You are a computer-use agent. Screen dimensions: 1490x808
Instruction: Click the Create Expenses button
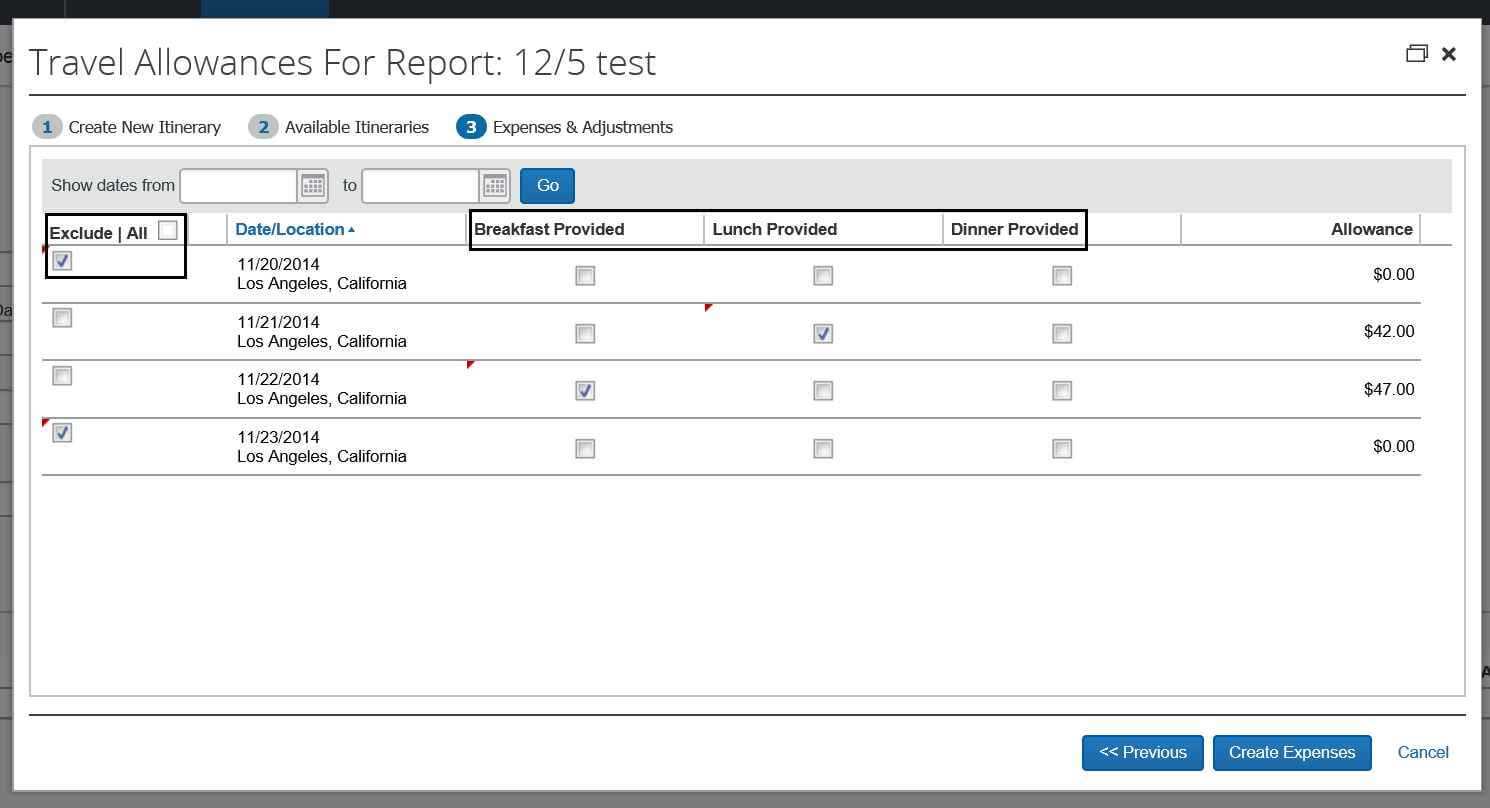click(x=1291, y=752)
